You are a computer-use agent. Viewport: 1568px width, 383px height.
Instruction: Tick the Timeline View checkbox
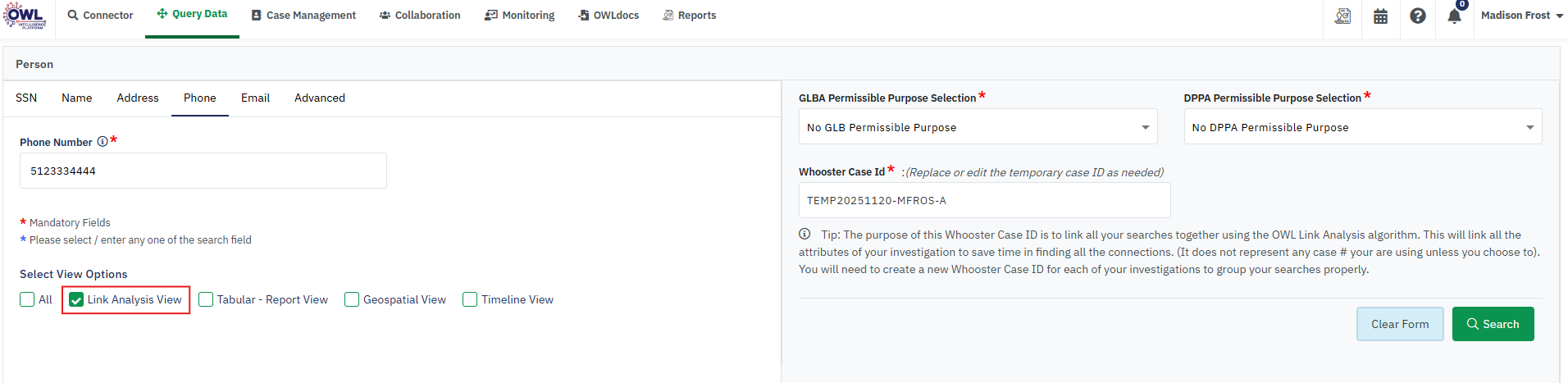(470, 299)
